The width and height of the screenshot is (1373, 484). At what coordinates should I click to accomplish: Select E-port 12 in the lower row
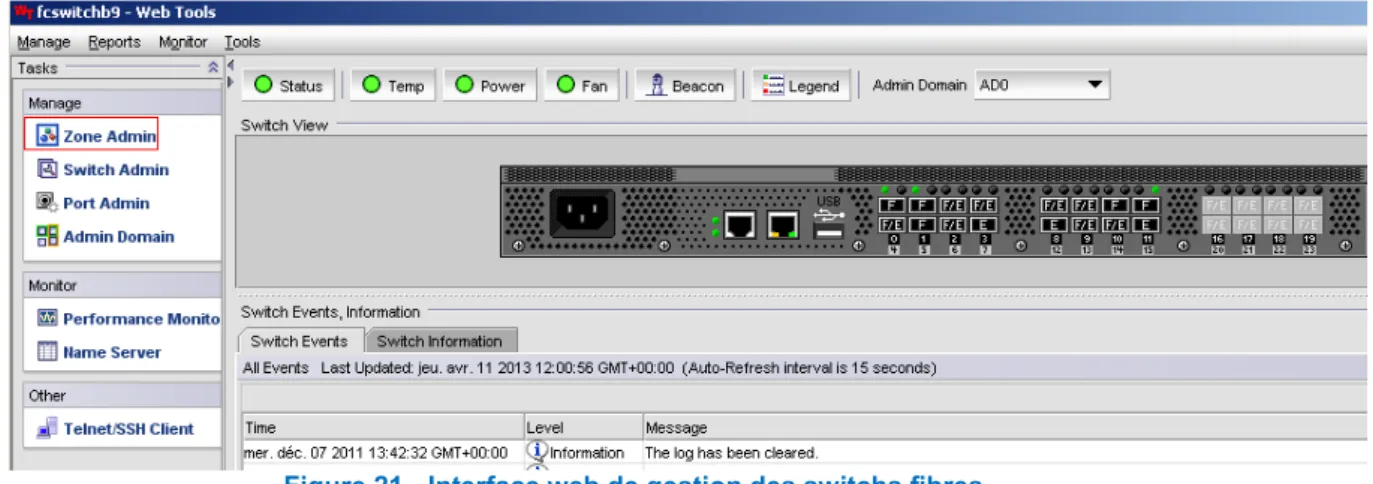click(1054, 225)
